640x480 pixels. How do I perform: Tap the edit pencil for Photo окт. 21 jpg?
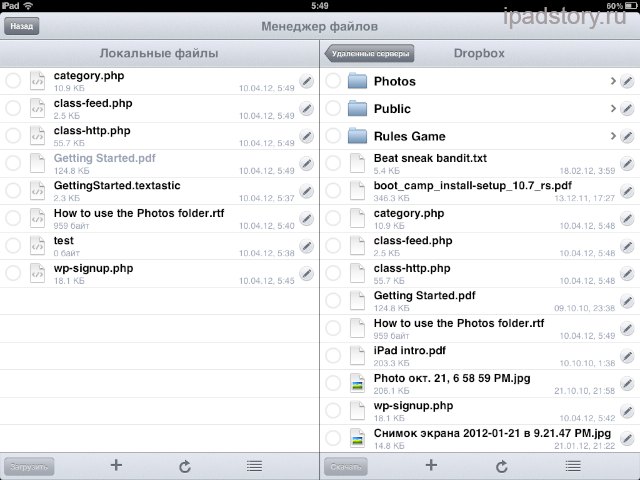point(627,384)
